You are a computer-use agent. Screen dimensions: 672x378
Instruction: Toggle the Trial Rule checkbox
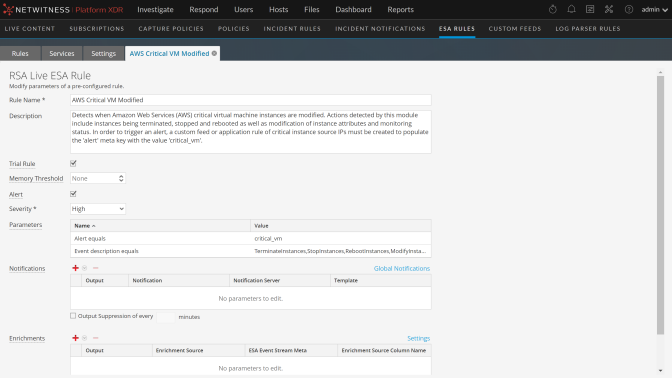click(73, 163)
